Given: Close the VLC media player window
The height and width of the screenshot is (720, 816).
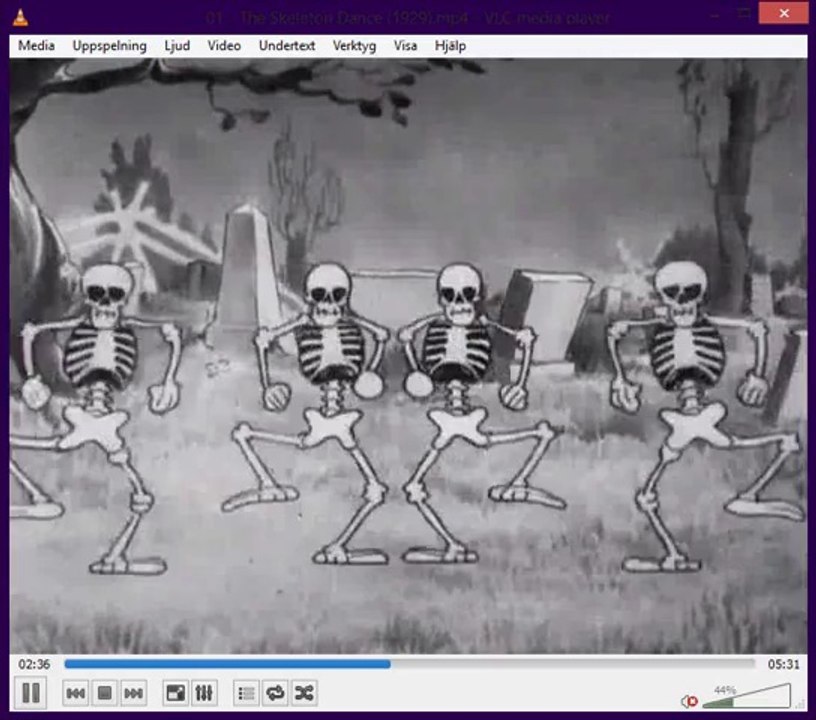Looking at the screenshot, I should coord(783,14).
